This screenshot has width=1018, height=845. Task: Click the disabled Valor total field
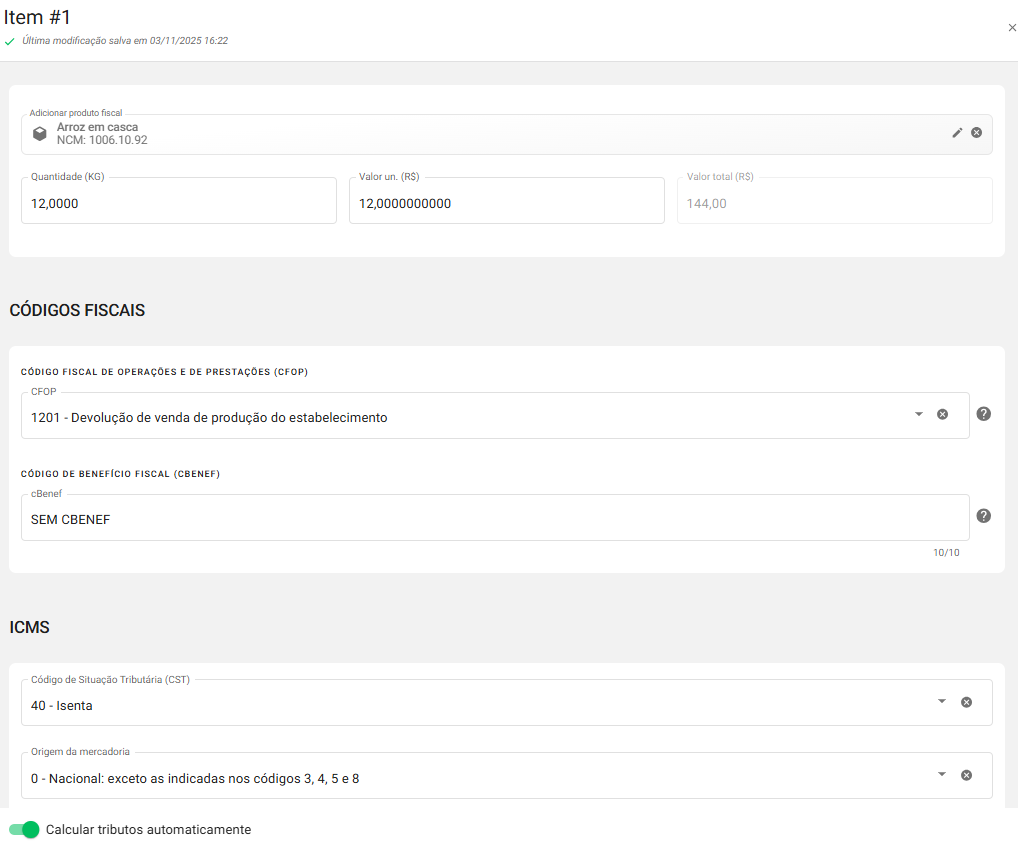click(834, 203)
